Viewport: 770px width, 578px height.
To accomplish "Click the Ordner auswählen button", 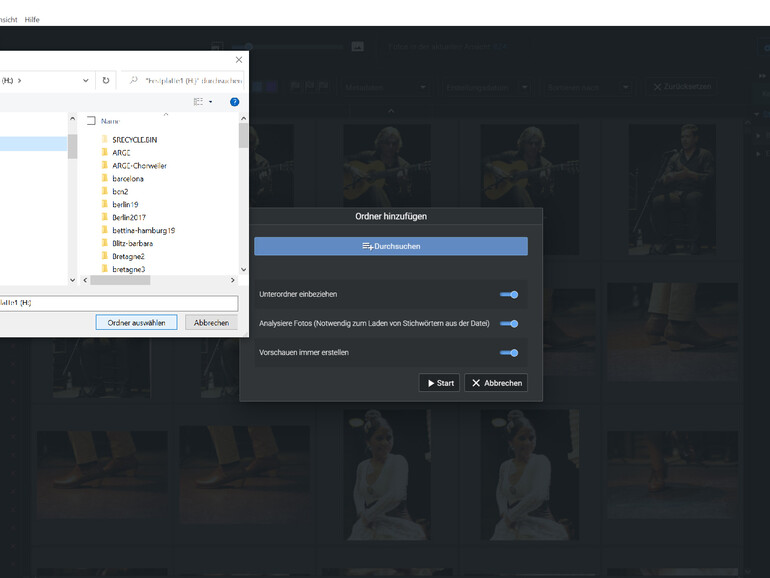I will (x=136, y=323).
